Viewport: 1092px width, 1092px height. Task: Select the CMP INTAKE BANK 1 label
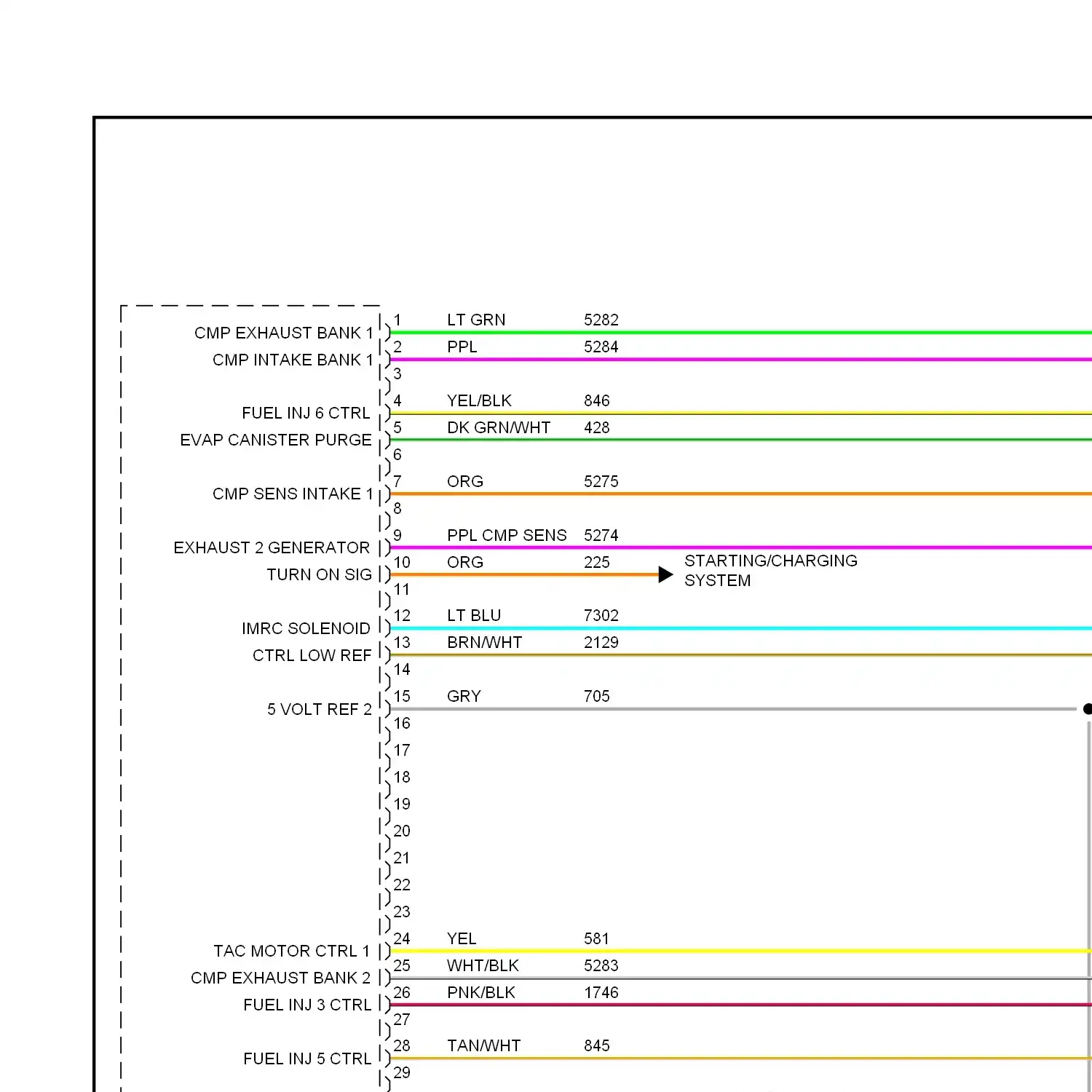click(x=293, y=360)
